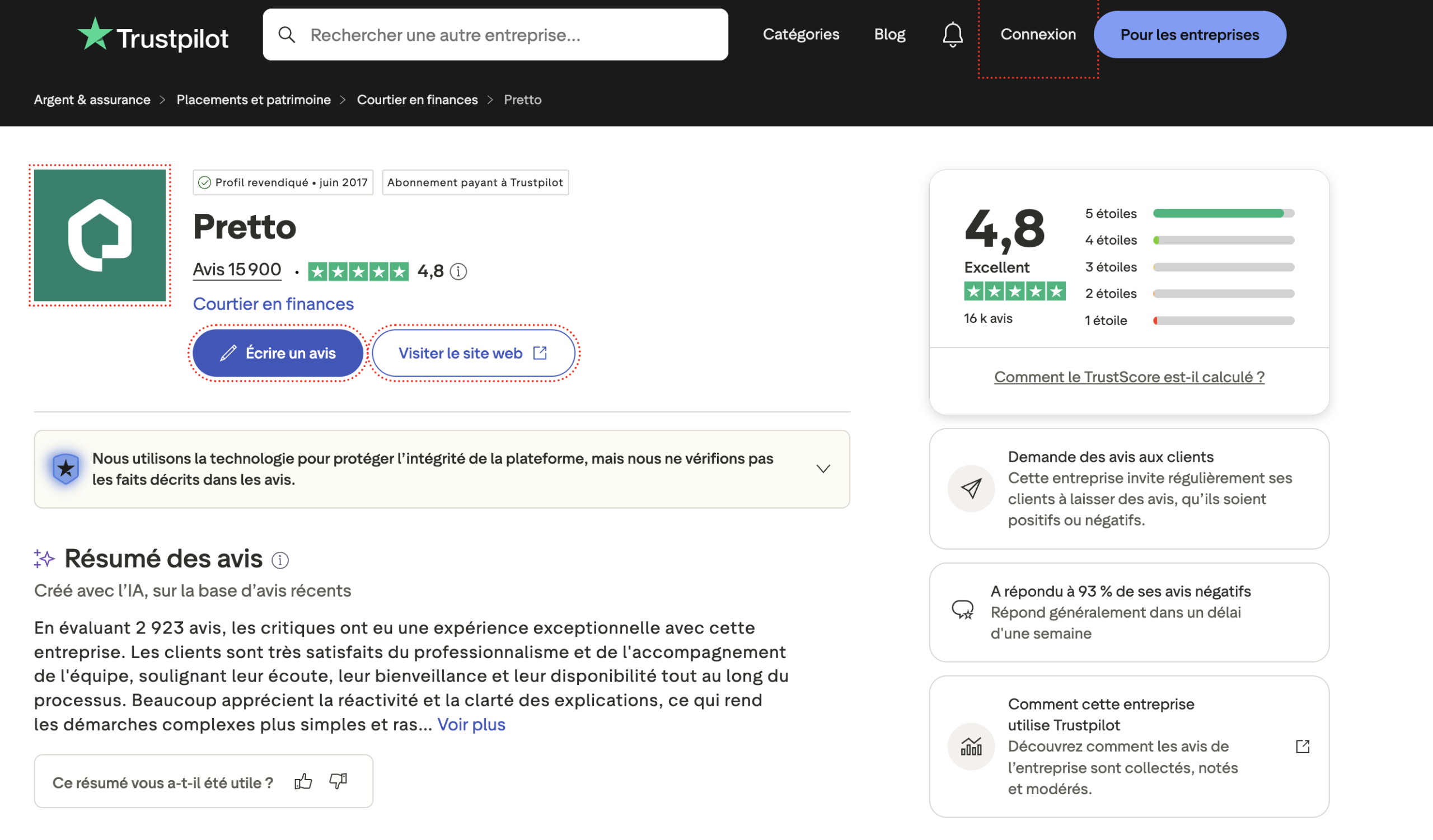Click the paper plane icon
Viewport: 1433px width, 840px height.
[x=971, y=488]
